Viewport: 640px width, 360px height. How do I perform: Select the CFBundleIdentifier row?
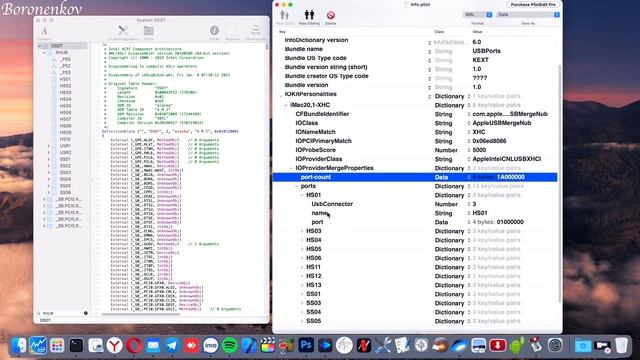pos(415,114)
